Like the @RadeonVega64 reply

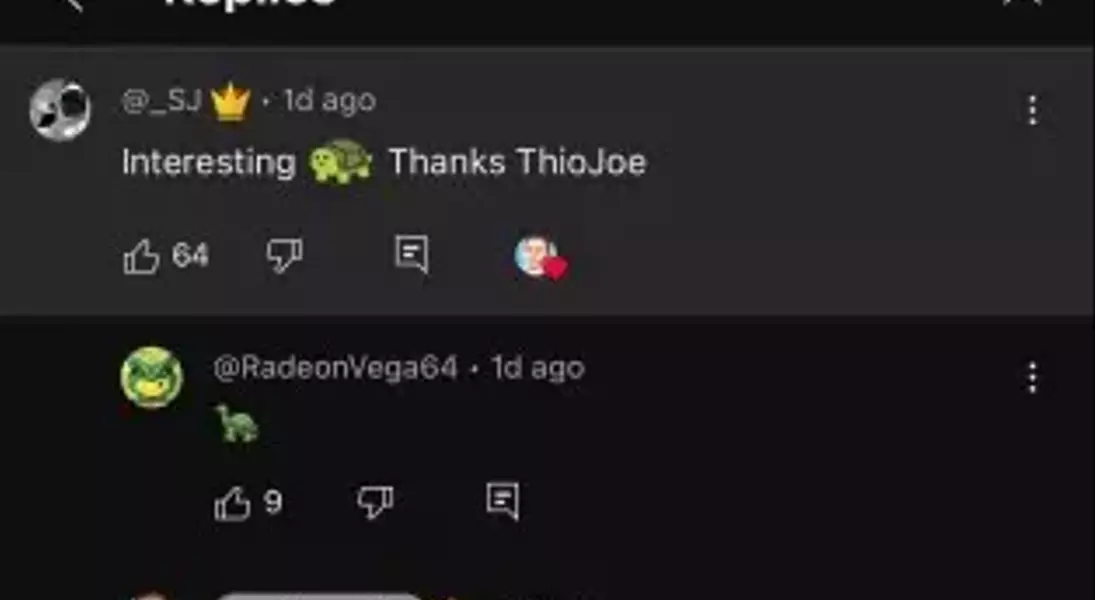point(233,504)
